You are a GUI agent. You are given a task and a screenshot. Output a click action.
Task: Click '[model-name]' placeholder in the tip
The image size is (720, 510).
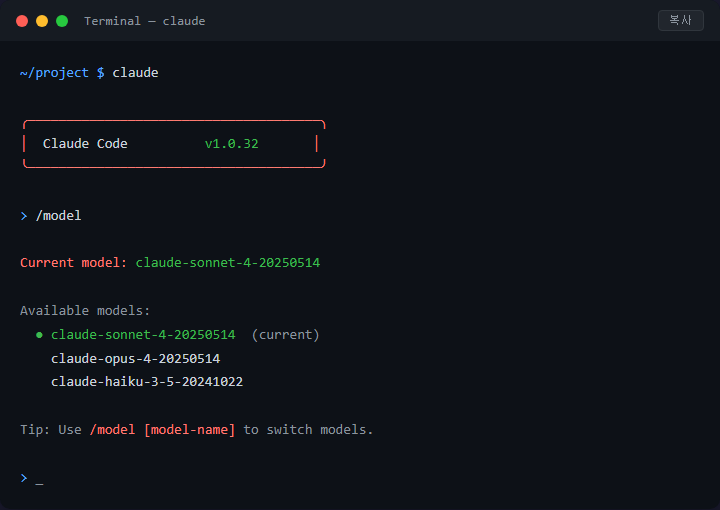click(190, 430)
